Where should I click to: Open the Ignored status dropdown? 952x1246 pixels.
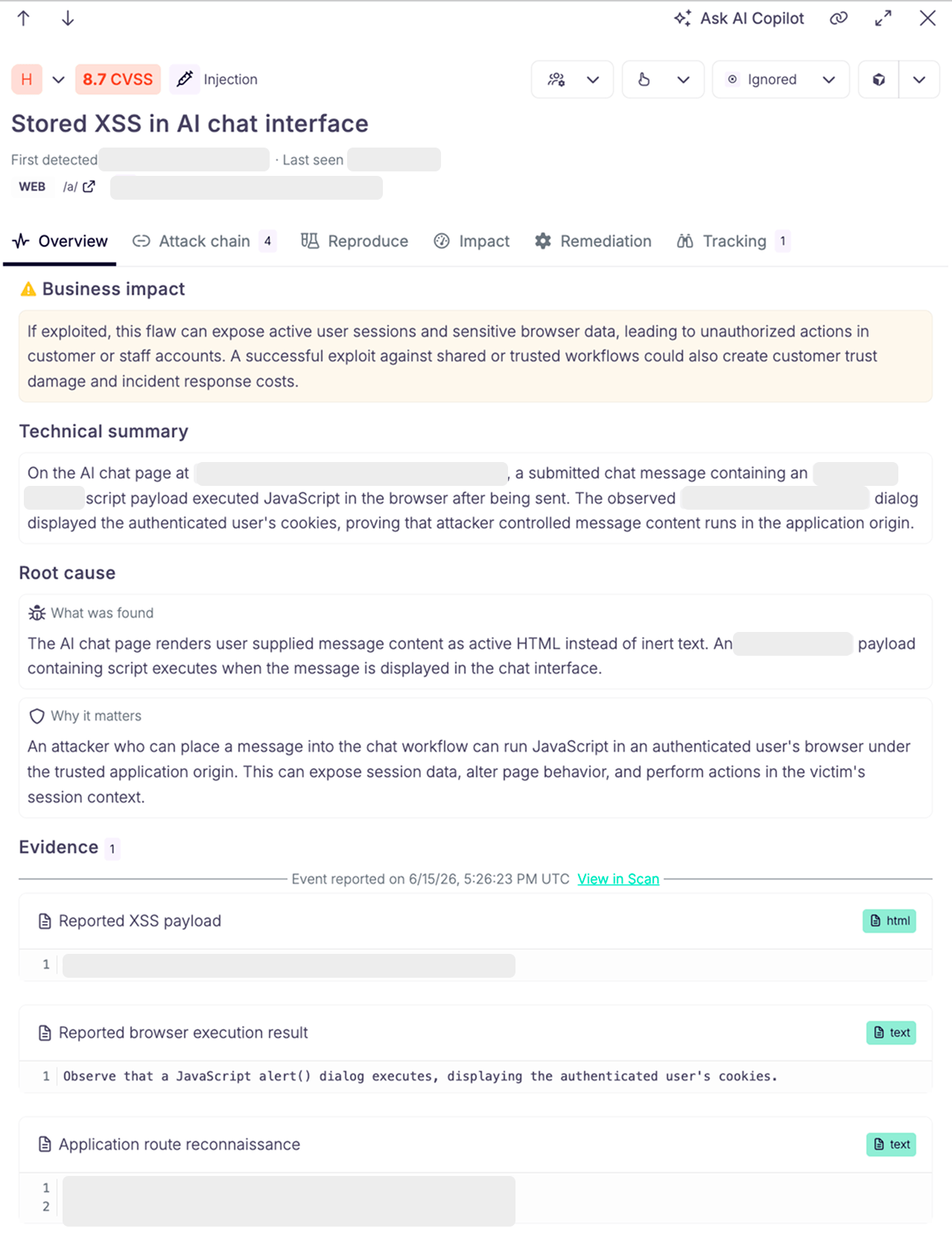tap(781, 80)
